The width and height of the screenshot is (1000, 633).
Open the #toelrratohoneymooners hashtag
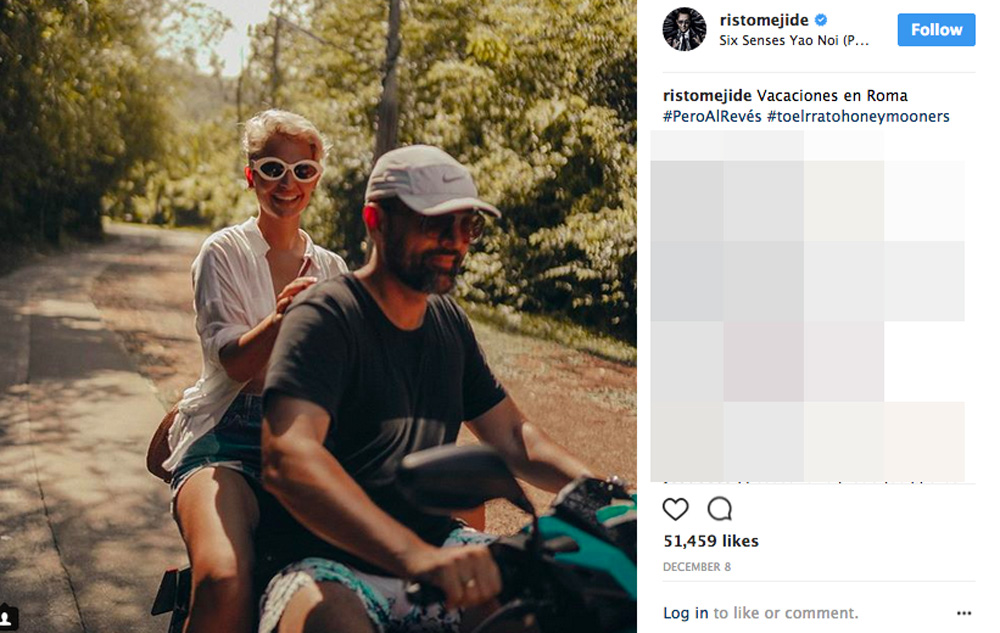coord(858,117)
